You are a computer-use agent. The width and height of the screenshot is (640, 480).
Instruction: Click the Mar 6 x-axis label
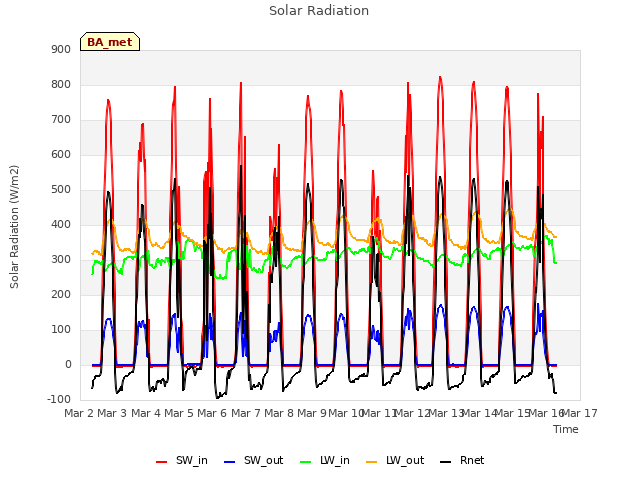[212, 413]
